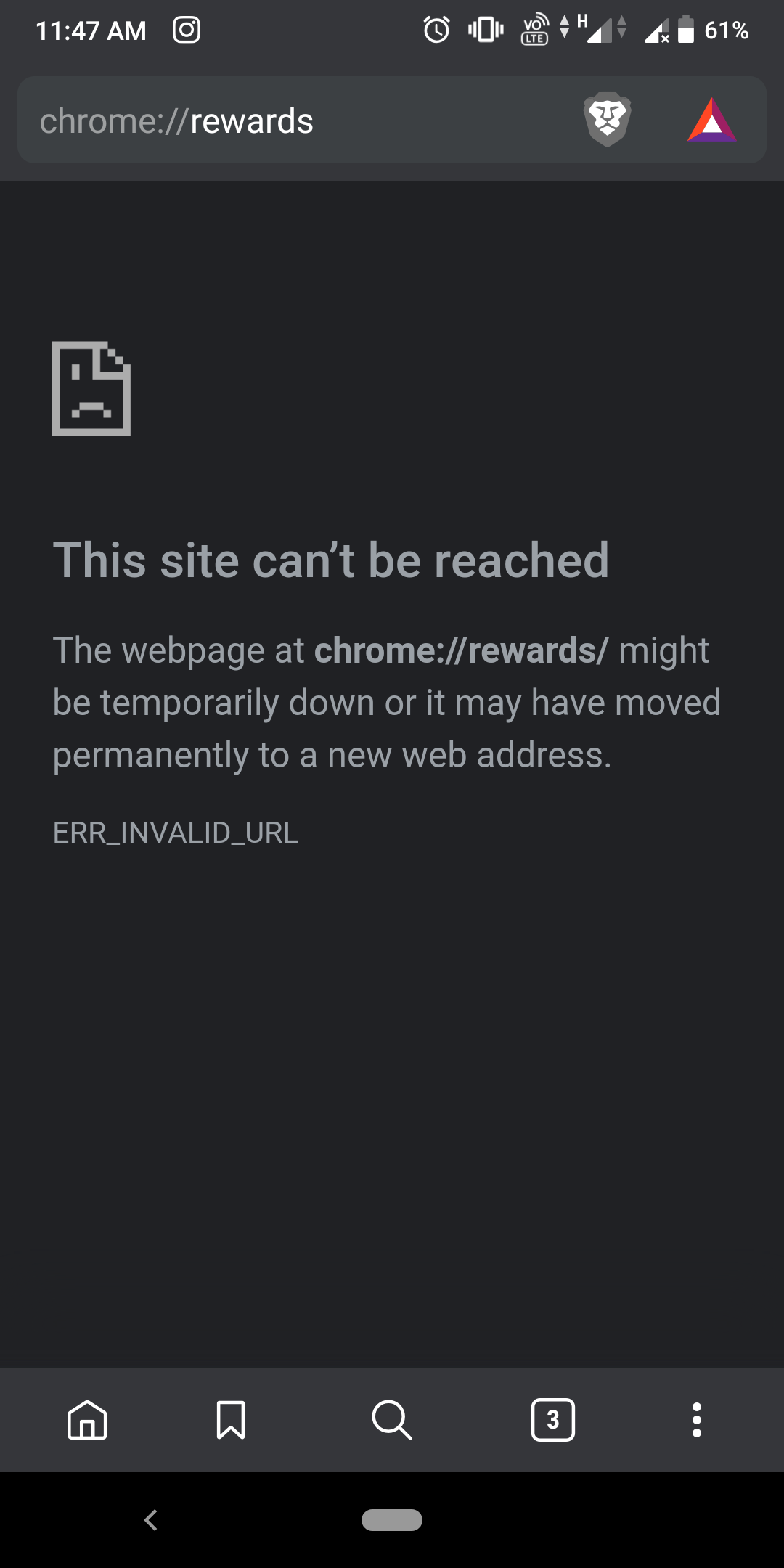This screenshot has width=784, height=1568.
Task: Tap the Brave Rewards triangle icon
Action: coord(711,121)
